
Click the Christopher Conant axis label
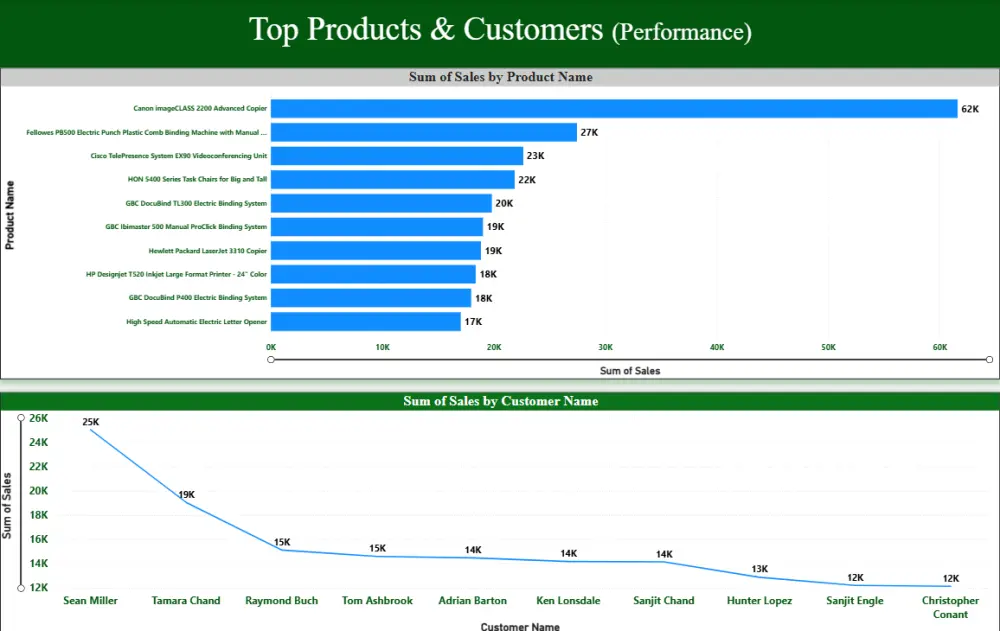pyautogui.click(x=949, y=607)
